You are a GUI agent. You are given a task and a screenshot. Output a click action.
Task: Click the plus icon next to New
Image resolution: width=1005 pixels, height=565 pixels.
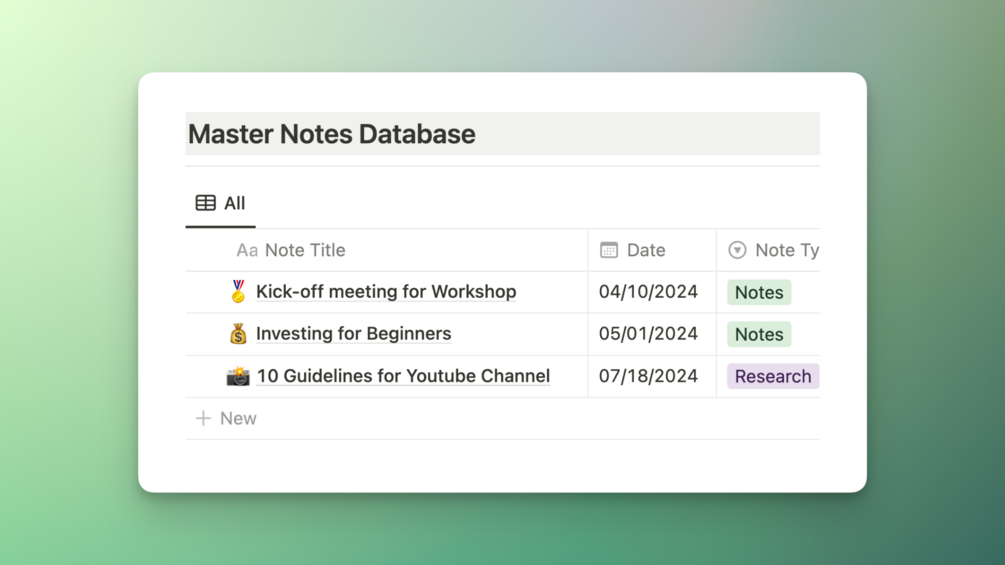pyautogui.click(x=203, y=418)
